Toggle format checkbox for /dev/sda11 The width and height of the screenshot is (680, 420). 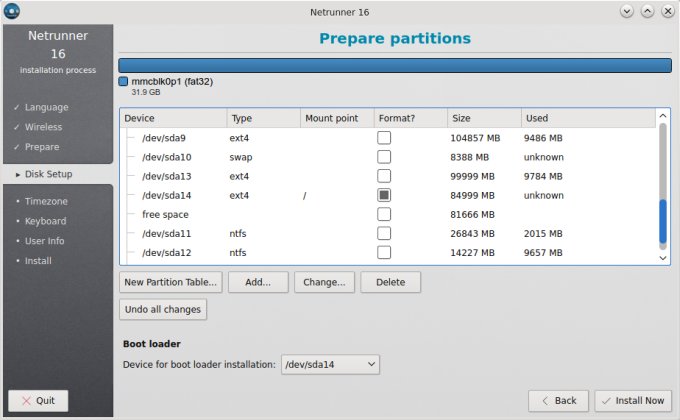[384, 233]
